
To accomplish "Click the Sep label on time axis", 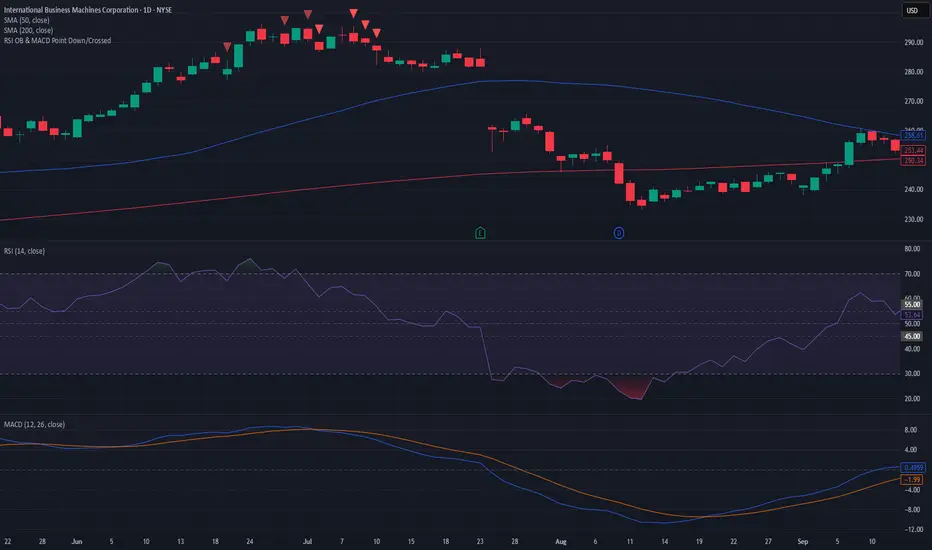I will coord(803,542).
